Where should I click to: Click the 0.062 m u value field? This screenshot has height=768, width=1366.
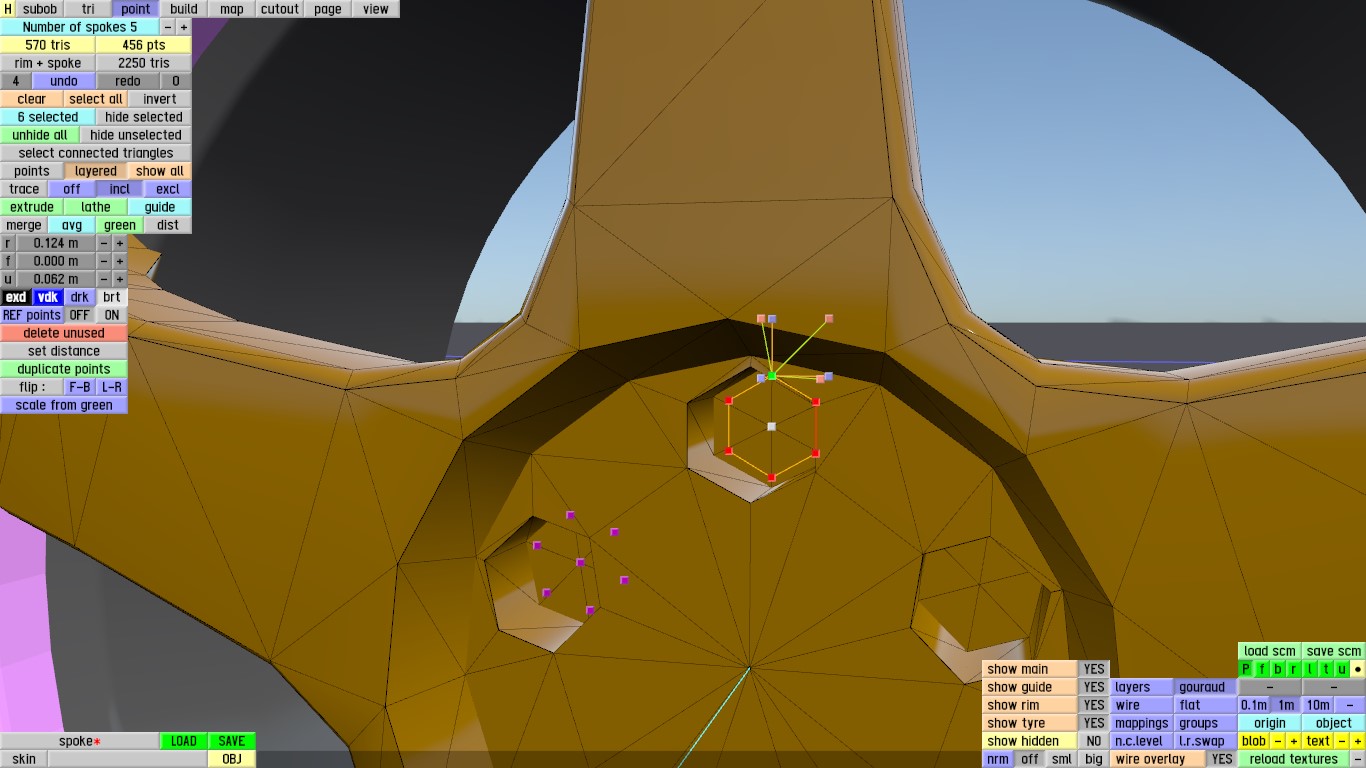pos(56,279)
